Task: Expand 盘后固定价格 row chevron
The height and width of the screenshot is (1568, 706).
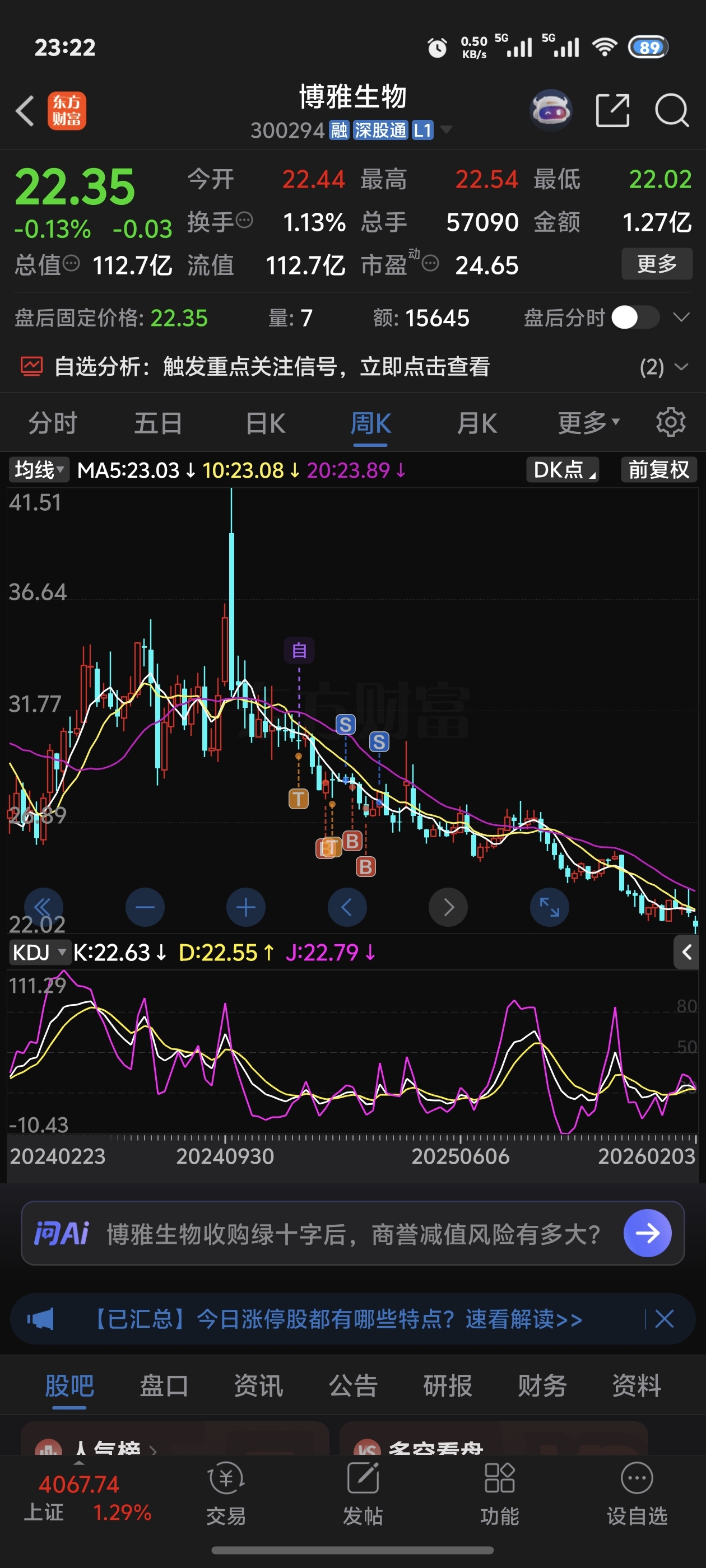Action: [x=681, y=317]
